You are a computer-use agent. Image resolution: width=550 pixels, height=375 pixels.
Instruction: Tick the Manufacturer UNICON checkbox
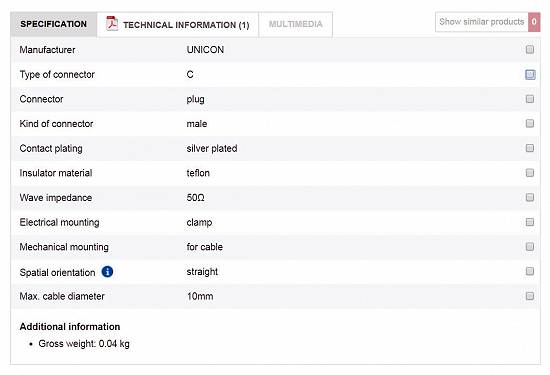530,49
